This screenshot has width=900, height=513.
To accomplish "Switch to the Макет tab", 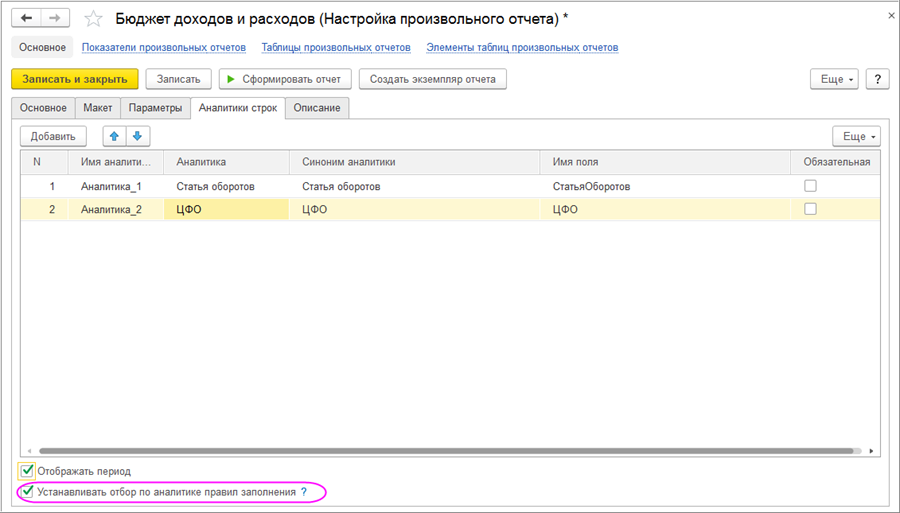I will pos(97,108).
